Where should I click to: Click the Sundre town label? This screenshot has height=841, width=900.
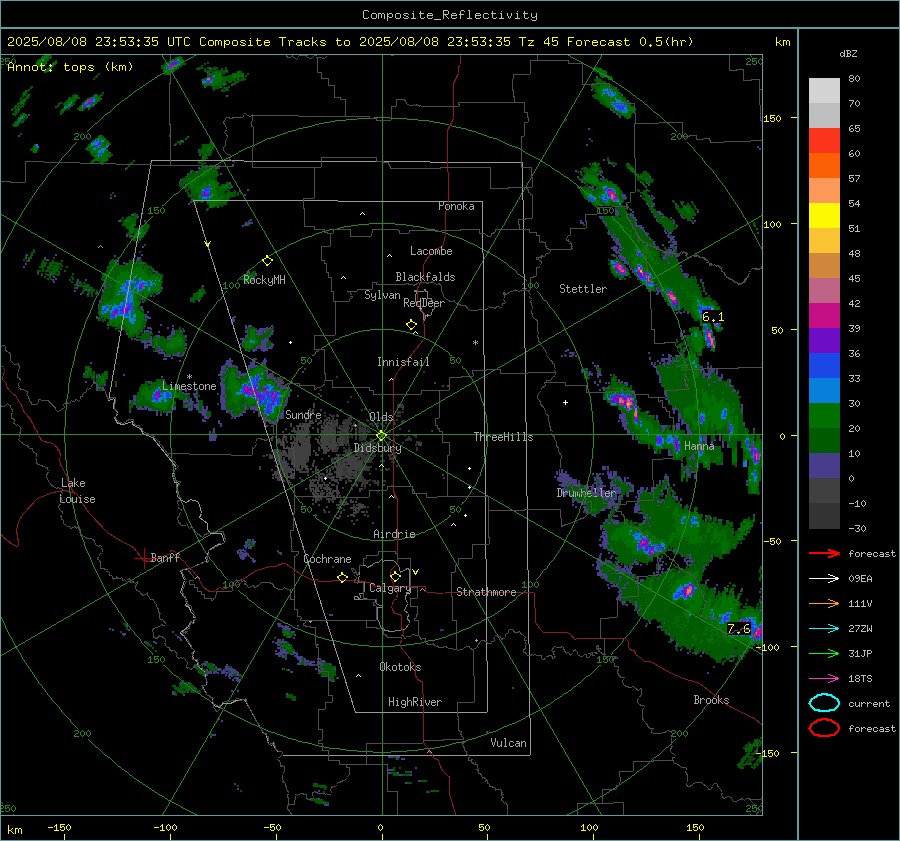tap(303, 415)
